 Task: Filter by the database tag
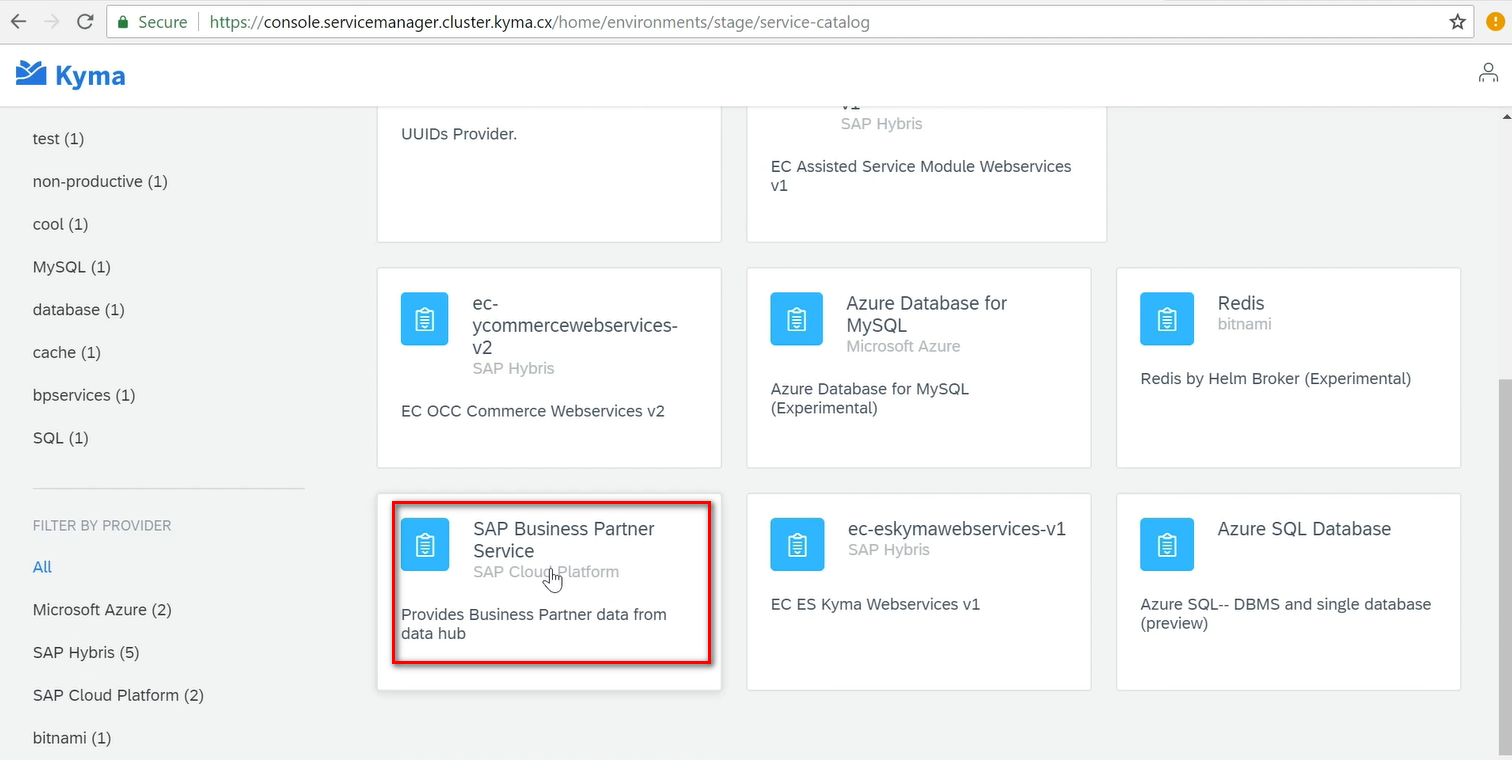pyautogui.click(x=79, y=310)
